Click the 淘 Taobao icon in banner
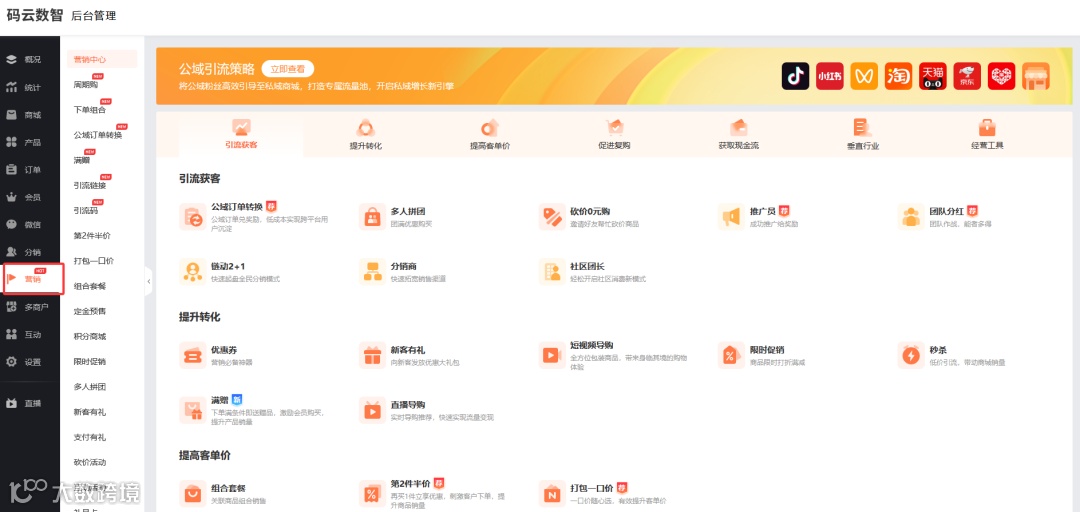 coord(898,76)
